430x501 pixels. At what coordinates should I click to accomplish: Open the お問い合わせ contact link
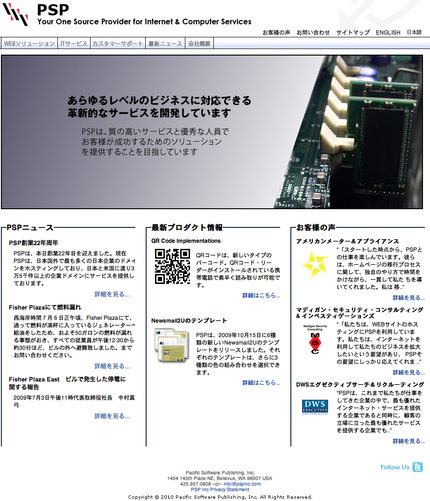tap(313, 32)
